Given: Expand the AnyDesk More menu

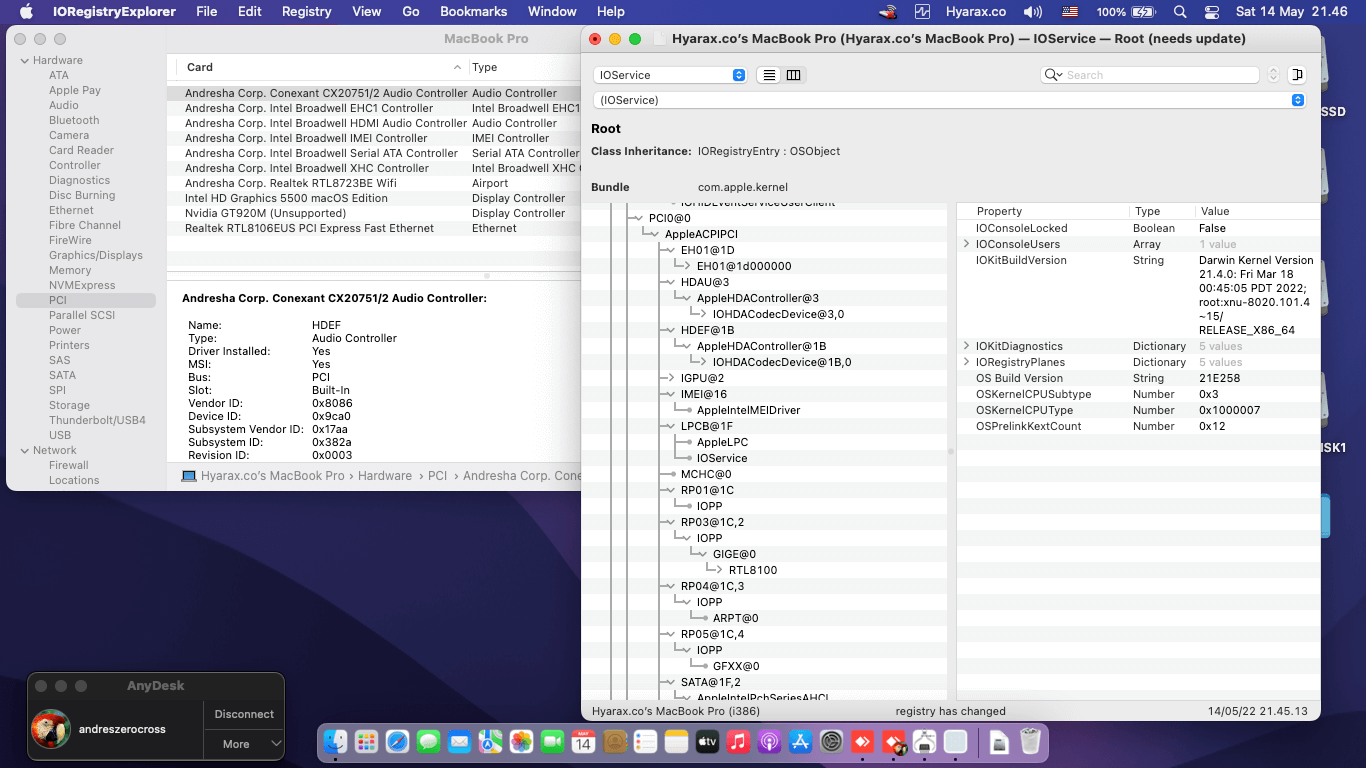Looking at the screenshot, I should 245,744.
